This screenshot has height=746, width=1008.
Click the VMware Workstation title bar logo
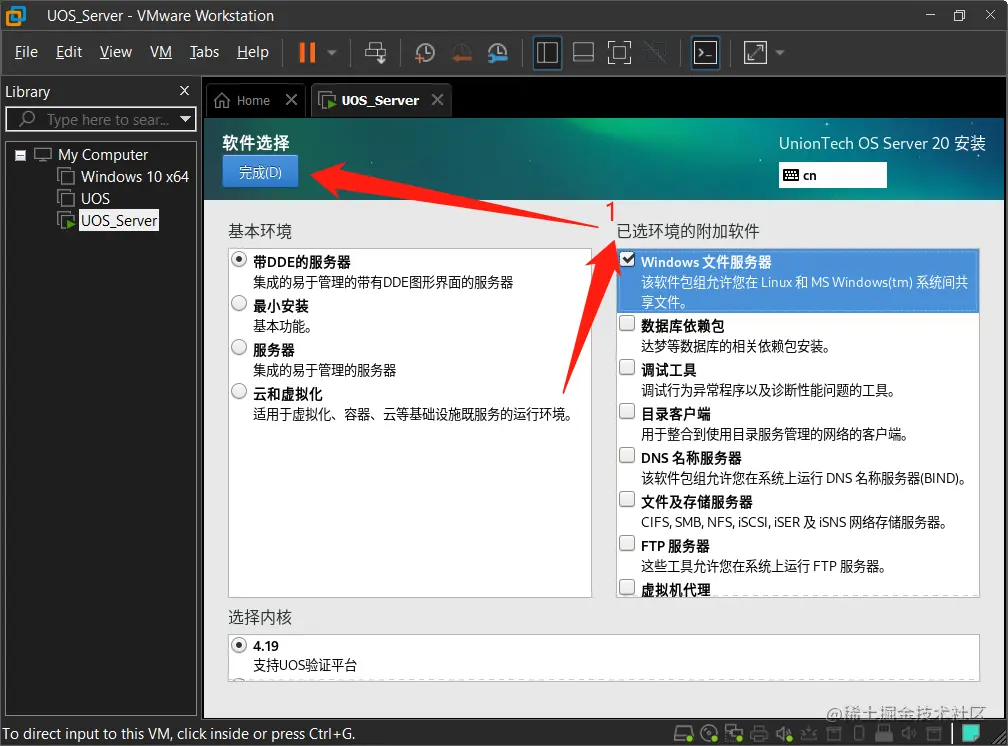15,15
